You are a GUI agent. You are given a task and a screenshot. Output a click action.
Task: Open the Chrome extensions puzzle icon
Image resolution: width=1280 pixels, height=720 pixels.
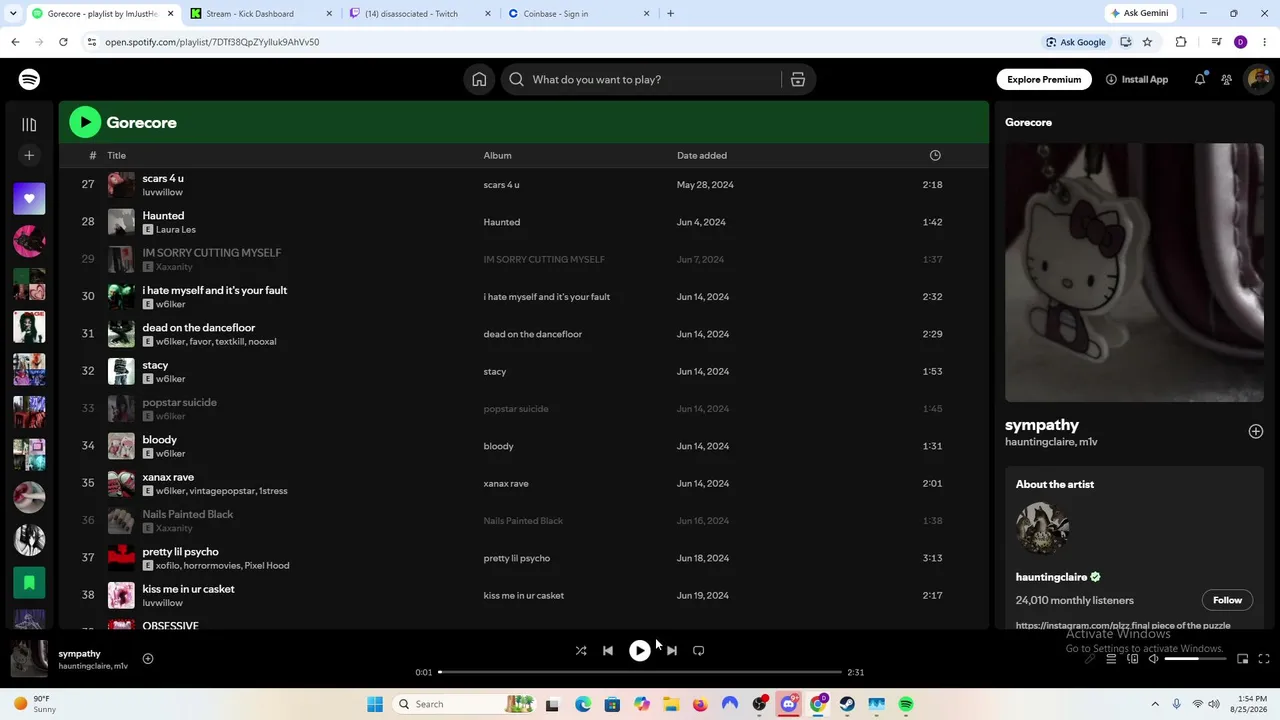(x=1181, y=42)
